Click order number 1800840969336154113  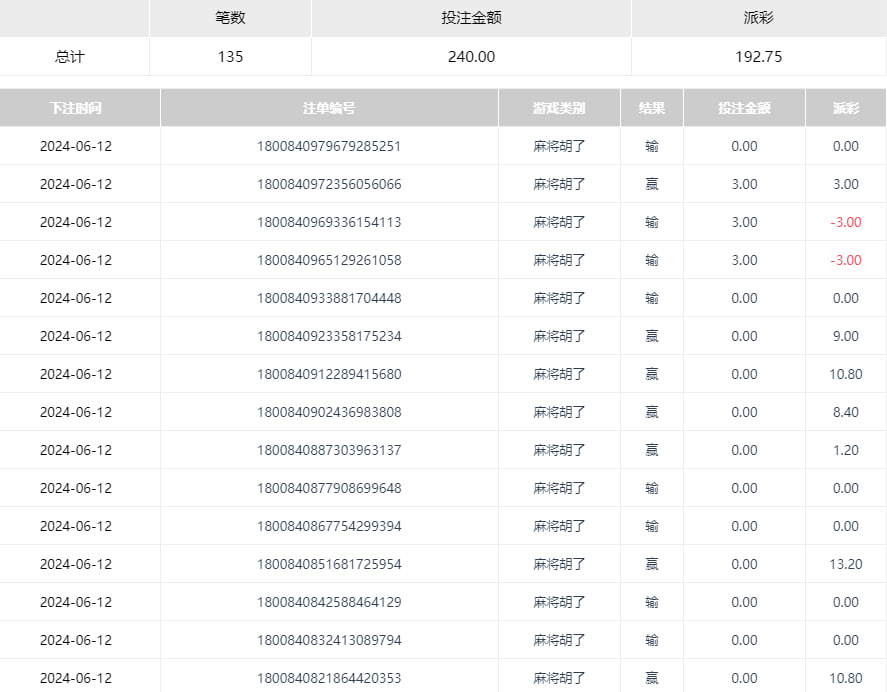pos(329,222)
